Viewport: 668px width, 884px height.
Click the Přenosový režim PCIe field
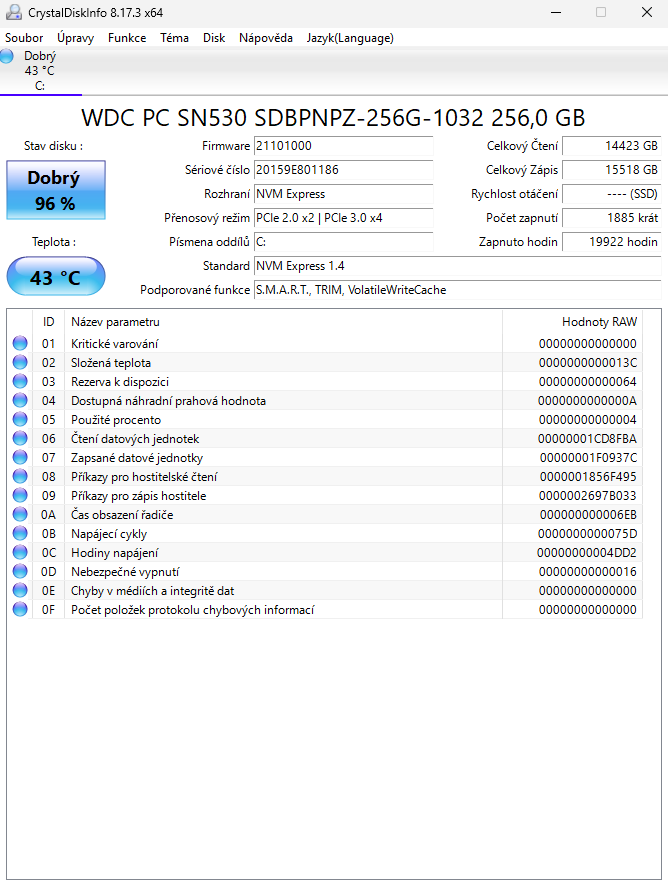pos(343,218)
